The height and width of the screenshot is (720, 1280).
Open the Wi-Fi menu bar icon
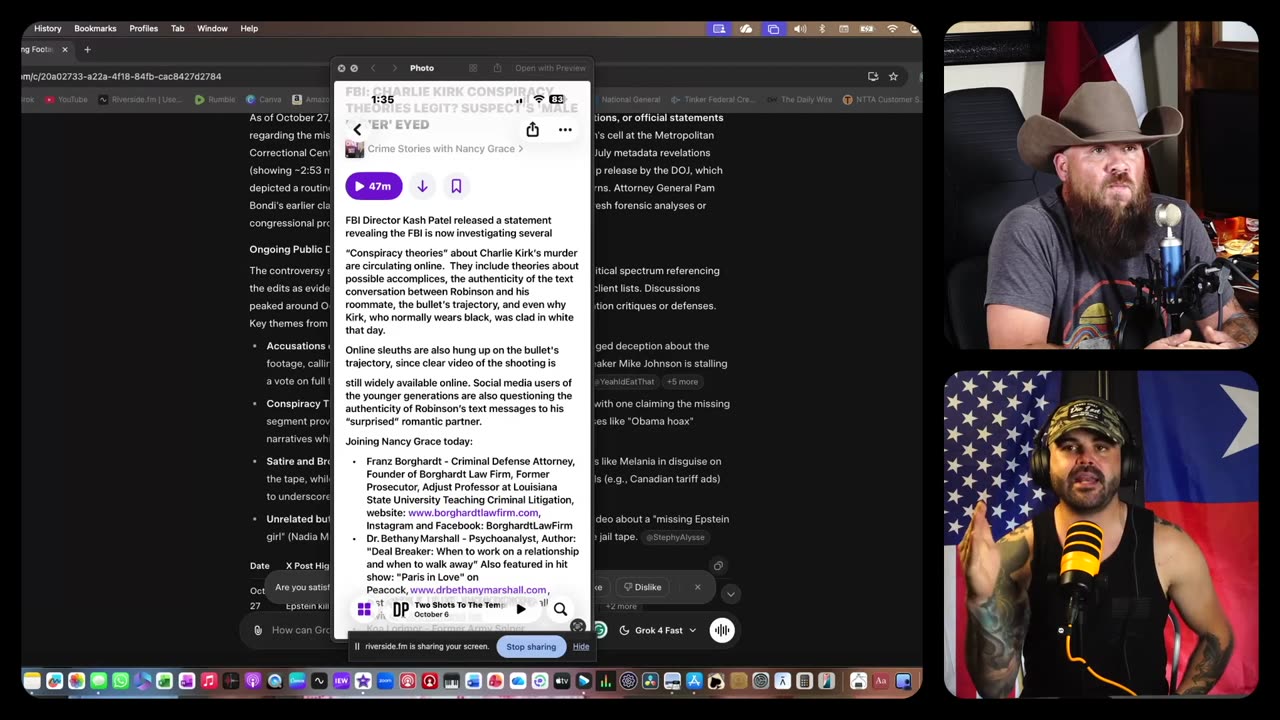click(x=892, y=29)
